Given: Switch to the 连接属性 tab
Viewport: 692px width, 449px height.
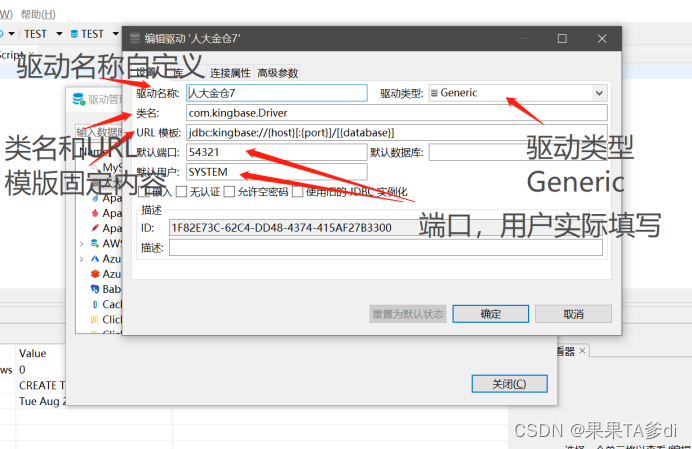Looking at the screenshot, I should (230, 73).
